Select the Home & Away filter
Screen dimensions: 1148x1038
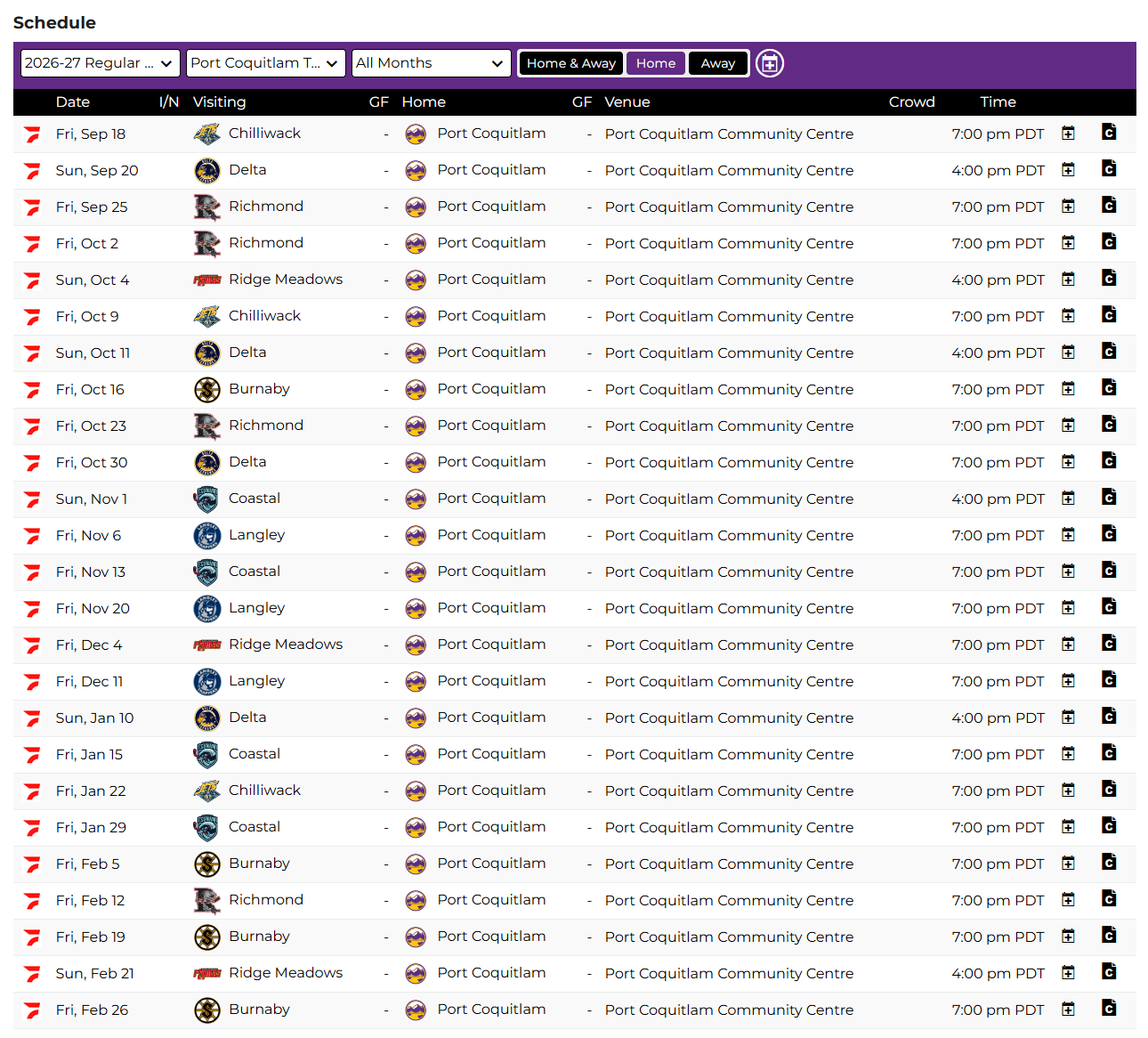(x=571, y=63)
